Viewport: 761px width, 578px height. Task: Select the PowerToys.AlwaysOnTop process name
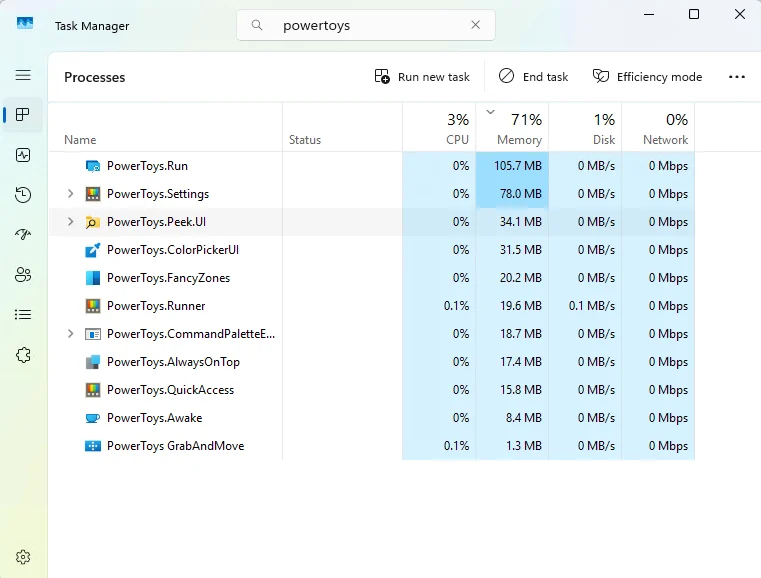tap(173, 362)
